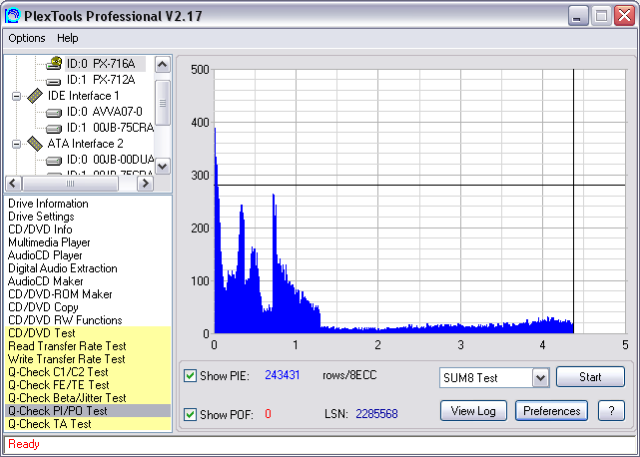Click the device tree scroll left arrow
The image size is (640, 457).
tap(13, 184)
